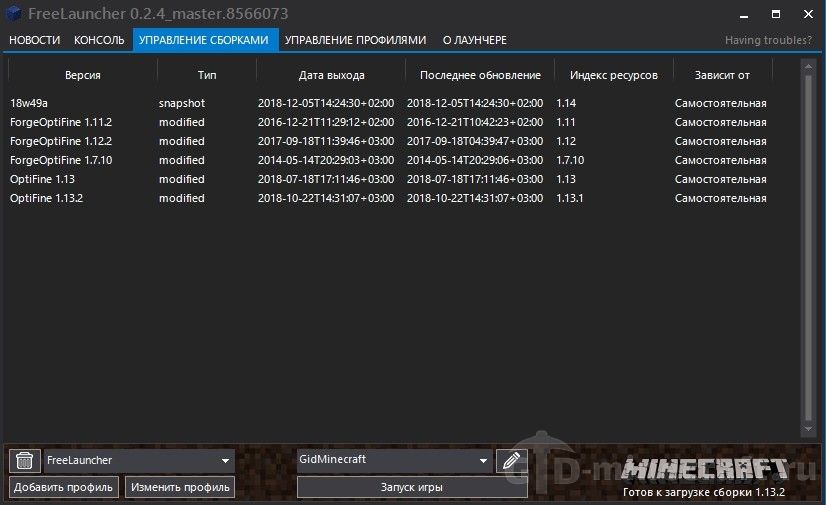826x505 pixels.
Task: Click resource index 1.14 cell
Action: click(x=566, y=103)
